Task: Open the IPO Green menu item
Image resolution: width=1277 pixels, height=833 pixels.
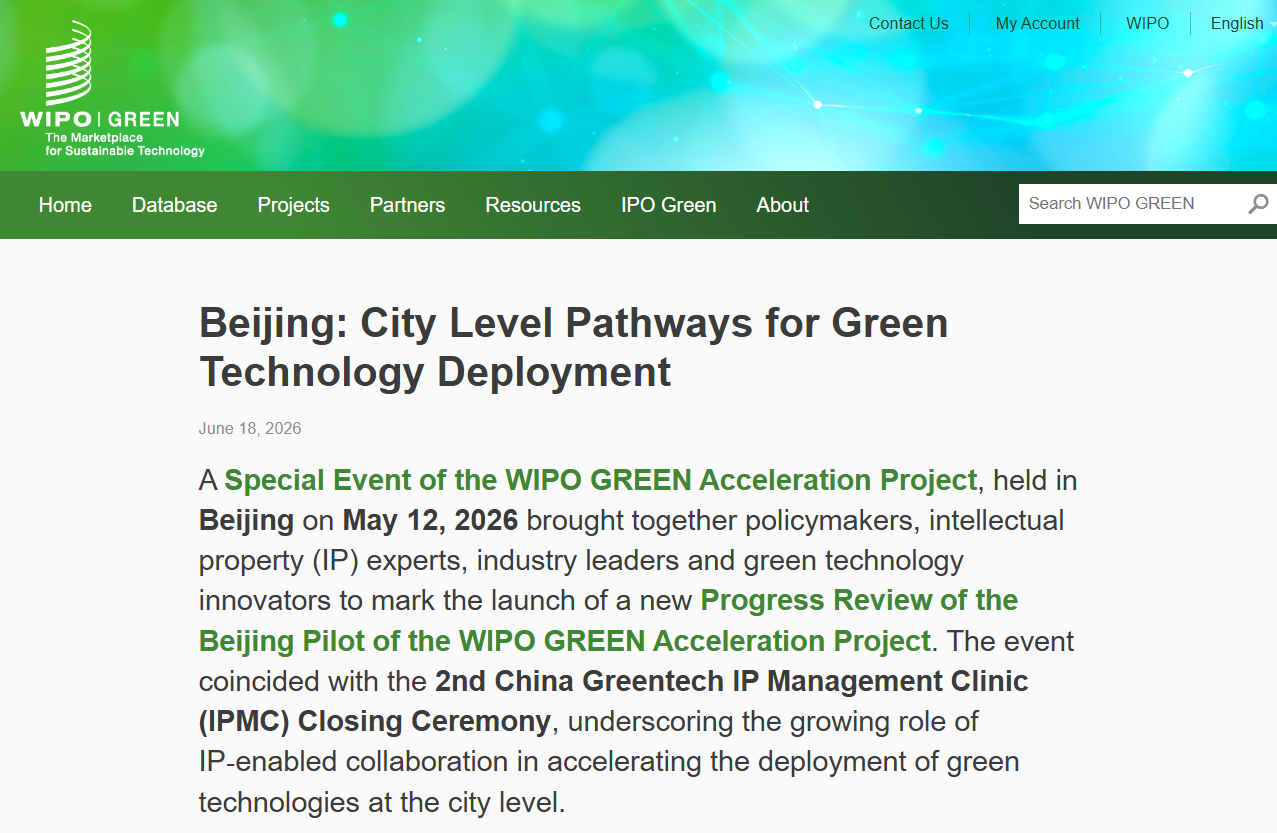Action: pyautogui.click(x=668, y=205)
